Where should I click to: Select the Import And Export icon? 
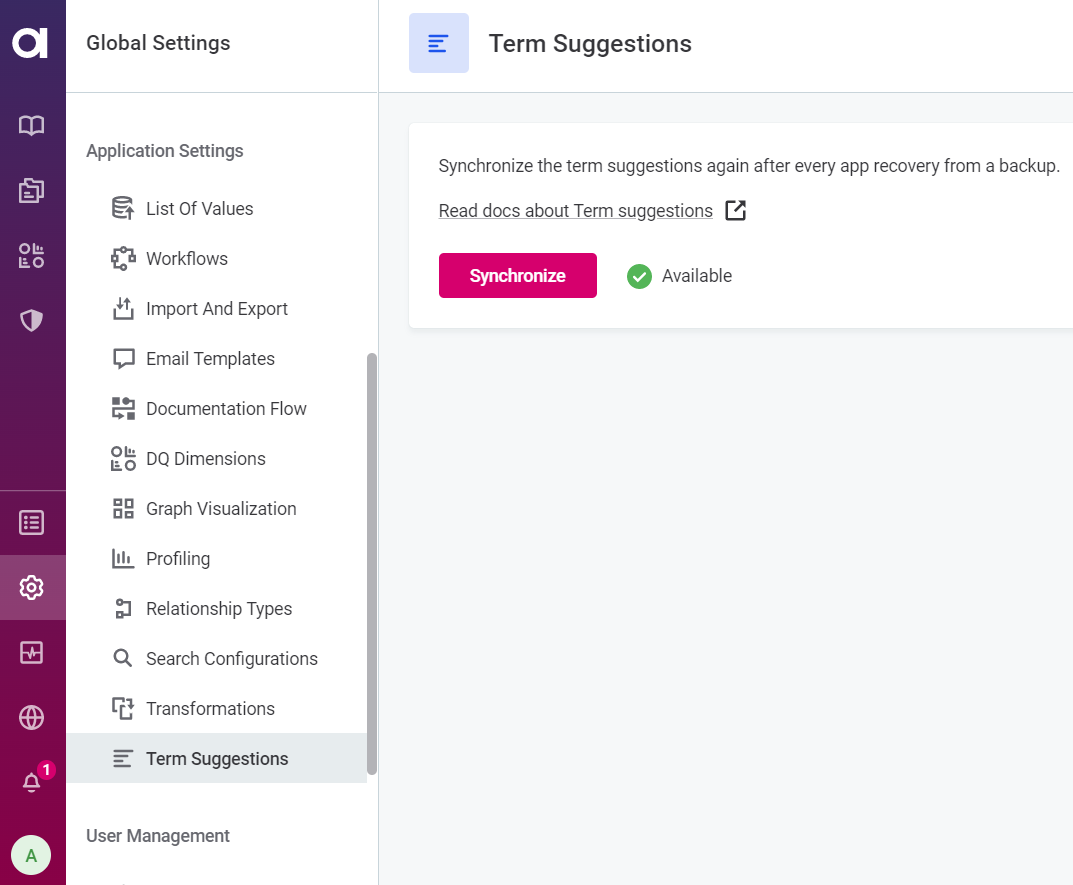(122, 308)
